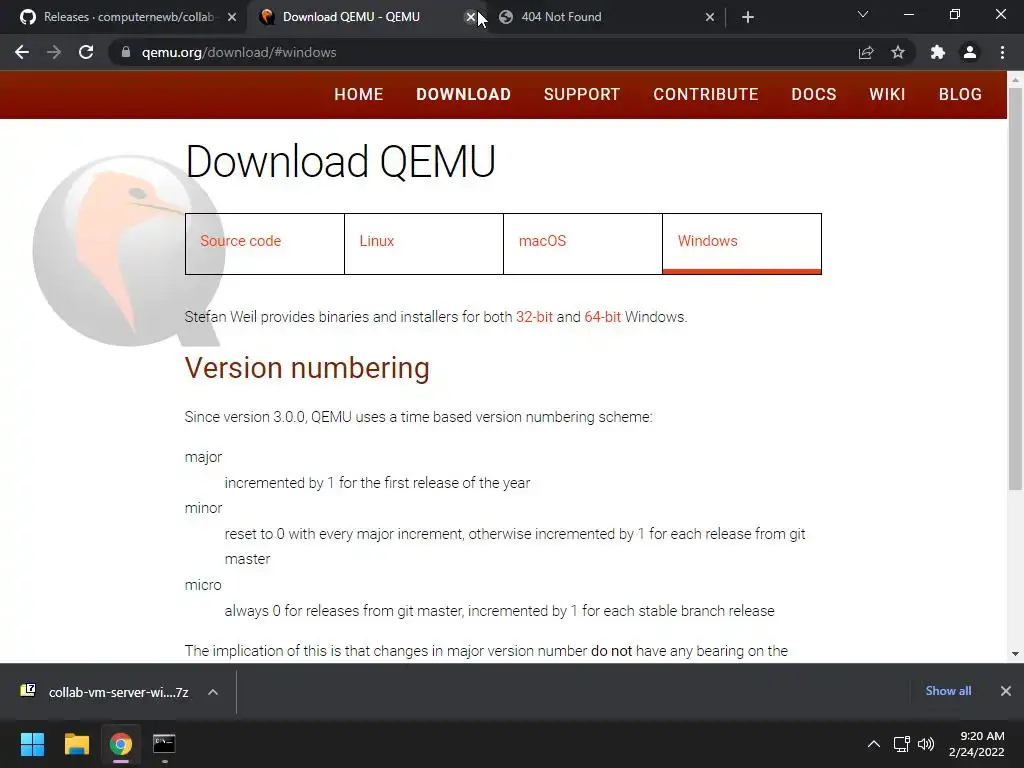Open downloaded collab-vm-server 7z file
1024x768 pixels.
119,692
